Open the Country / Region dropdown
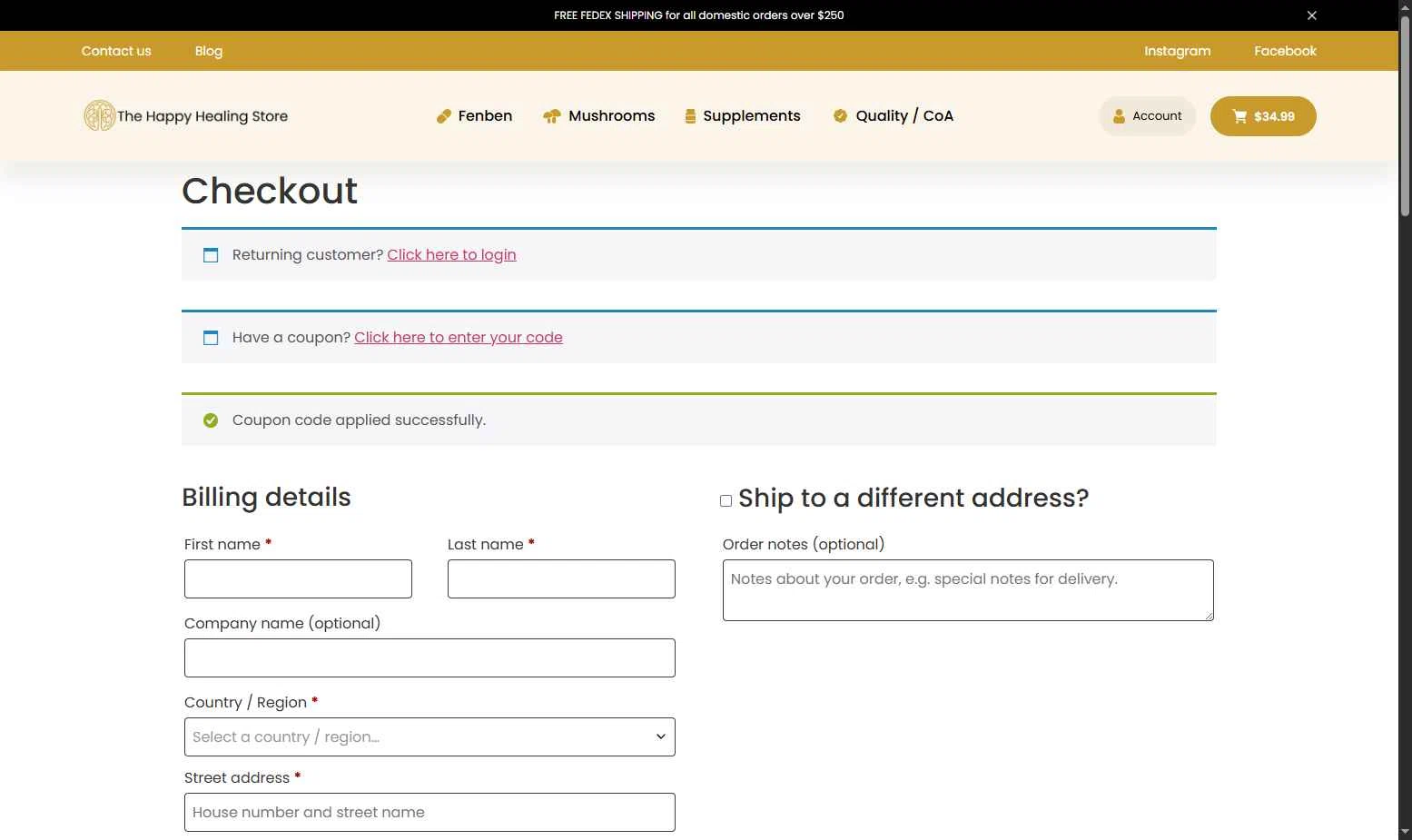The width and height of the screenshot is (1412, 840). (x=430, y=736)
